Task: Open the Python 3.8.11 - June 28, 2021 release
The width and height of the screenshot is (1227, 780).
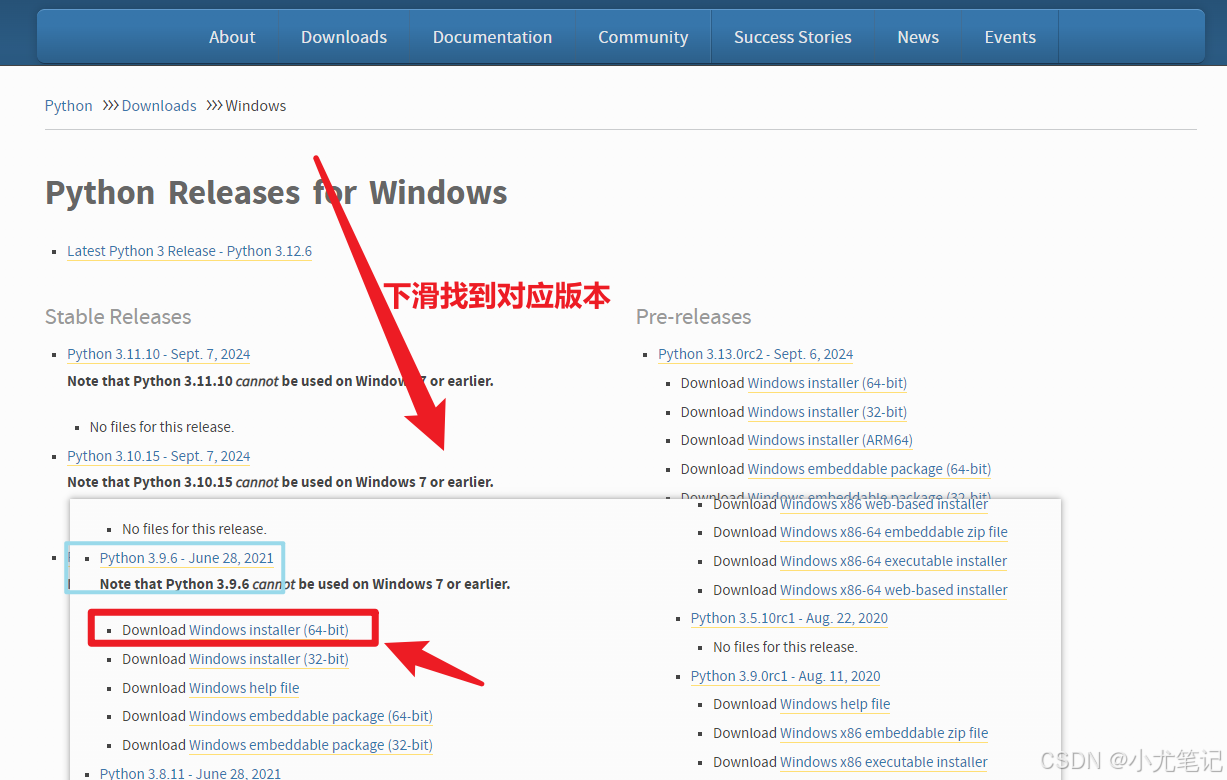Action: [191, 773]
